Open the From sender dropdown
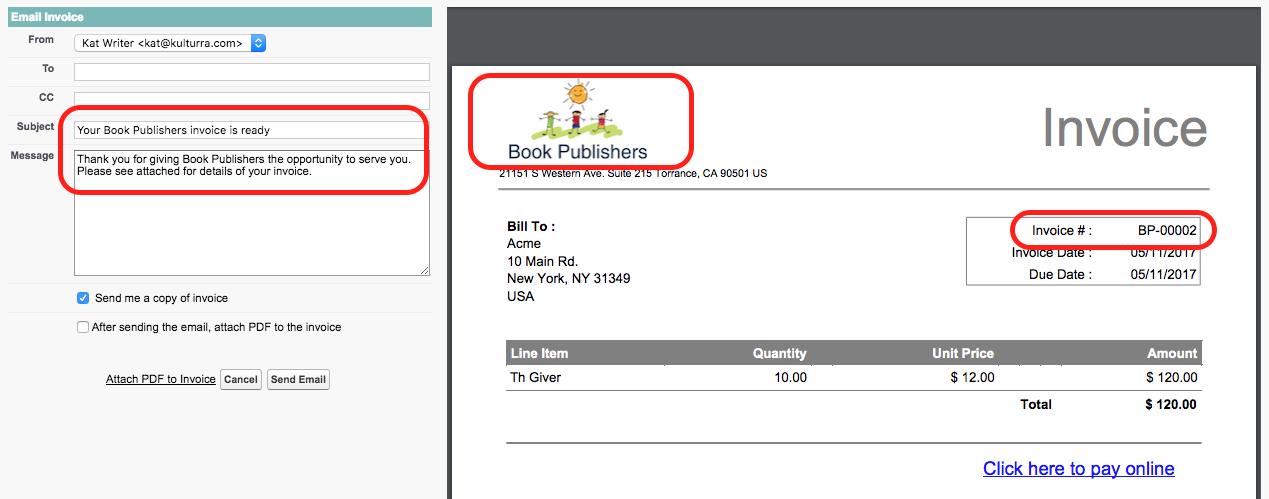1269x499 pixels. click(170, 43)
